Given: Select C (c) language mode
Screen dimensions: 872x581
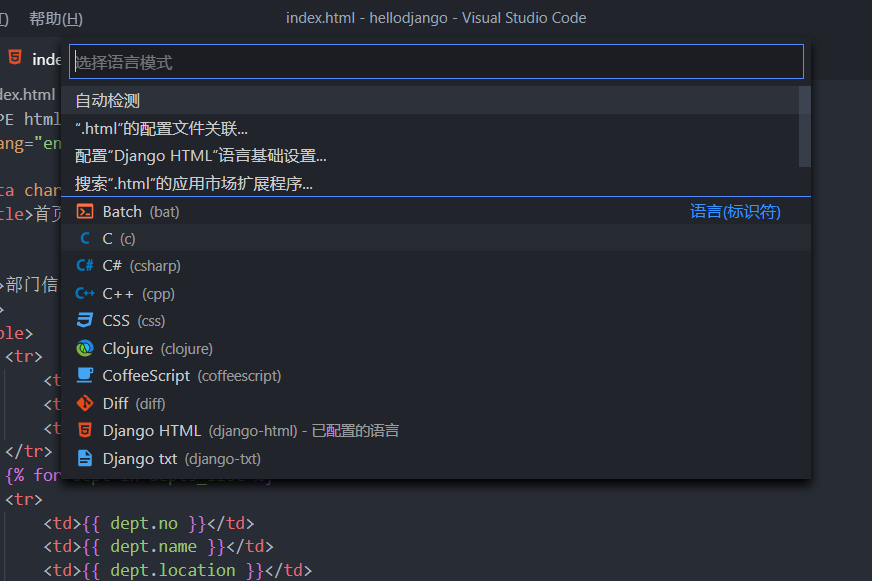Looking at the screenshot, I should (436, 239).
